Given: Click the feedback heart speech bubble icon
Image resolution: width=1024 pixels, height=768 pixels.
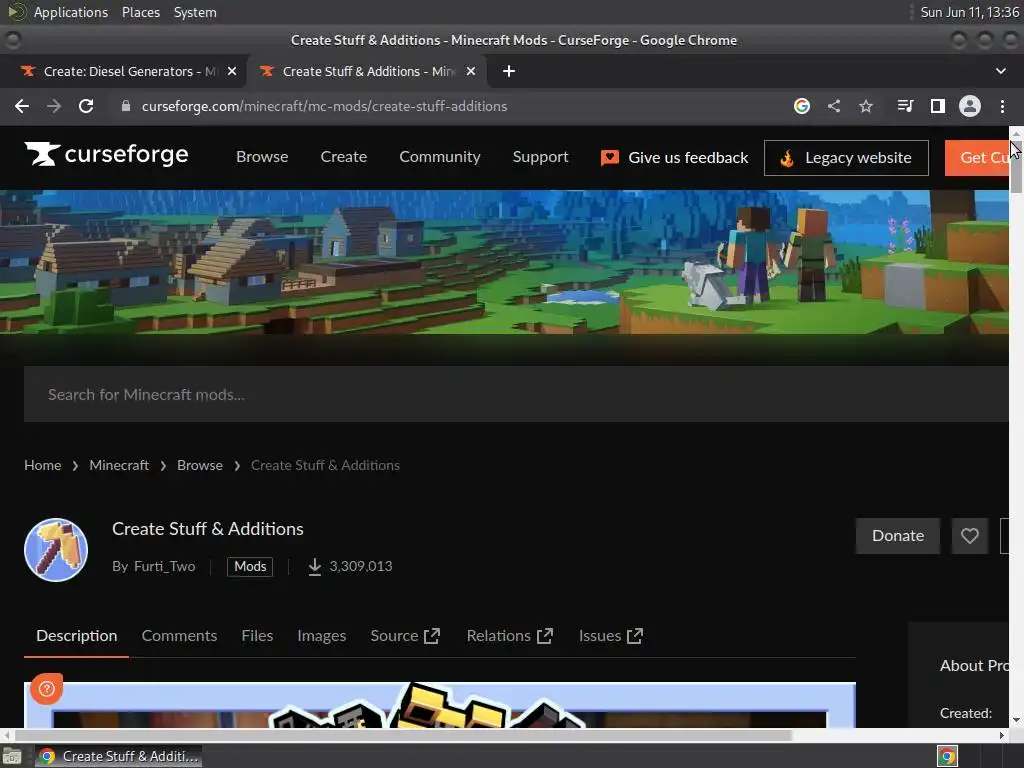Looking at the screenshot, I should pyautogui.click(x=610, y=158).
